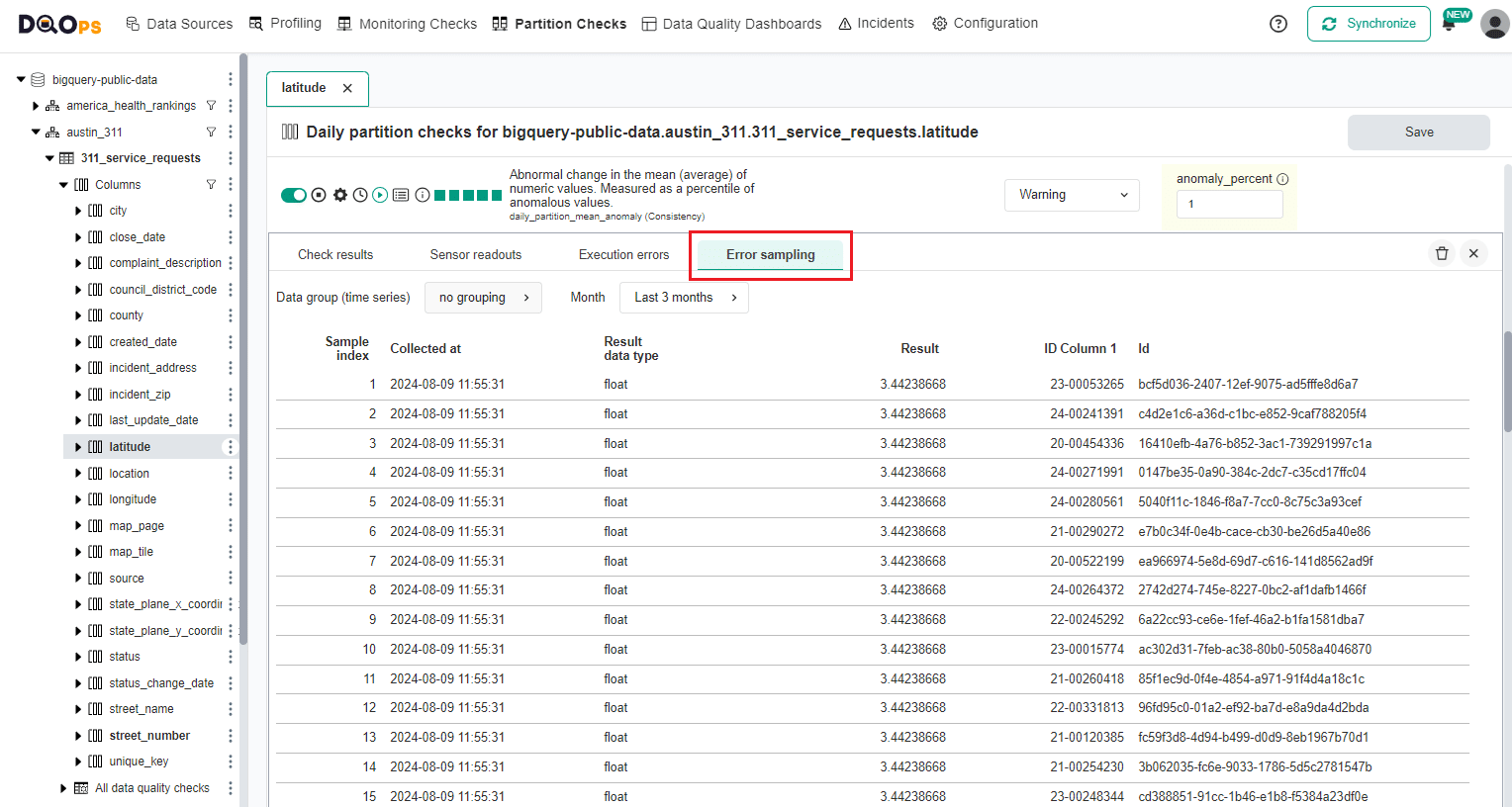This screenshot has width=1512, height=807.
Task: Filter america_health_rankings tables funnel icon
Action: [211, 106]
